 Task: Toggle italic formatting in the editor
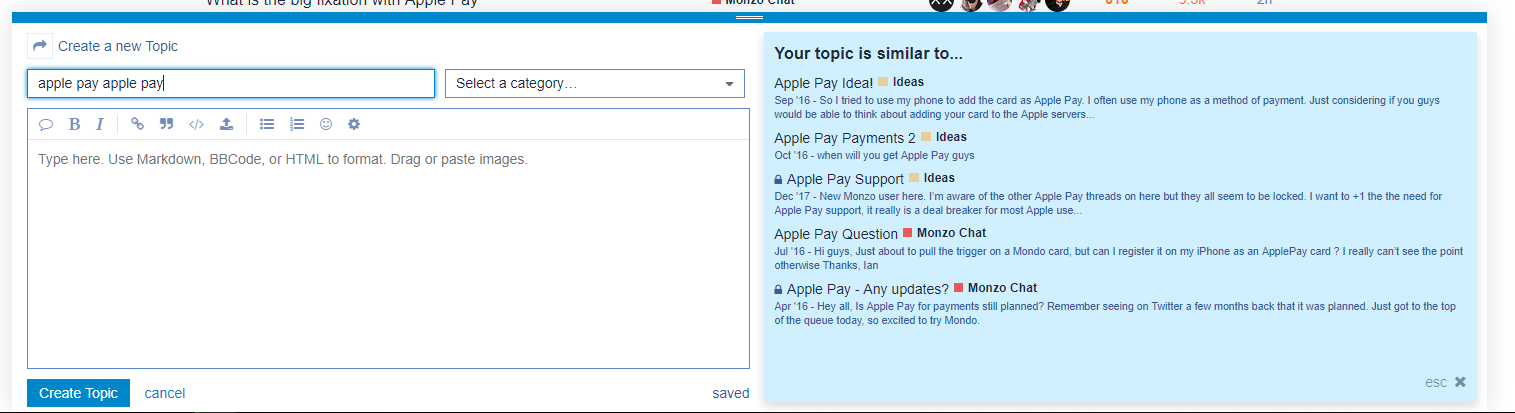100,124
